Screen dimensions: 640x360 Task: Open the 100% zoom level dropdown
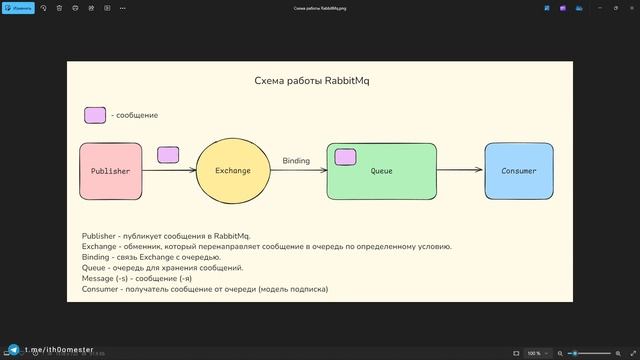pos(537,353)
